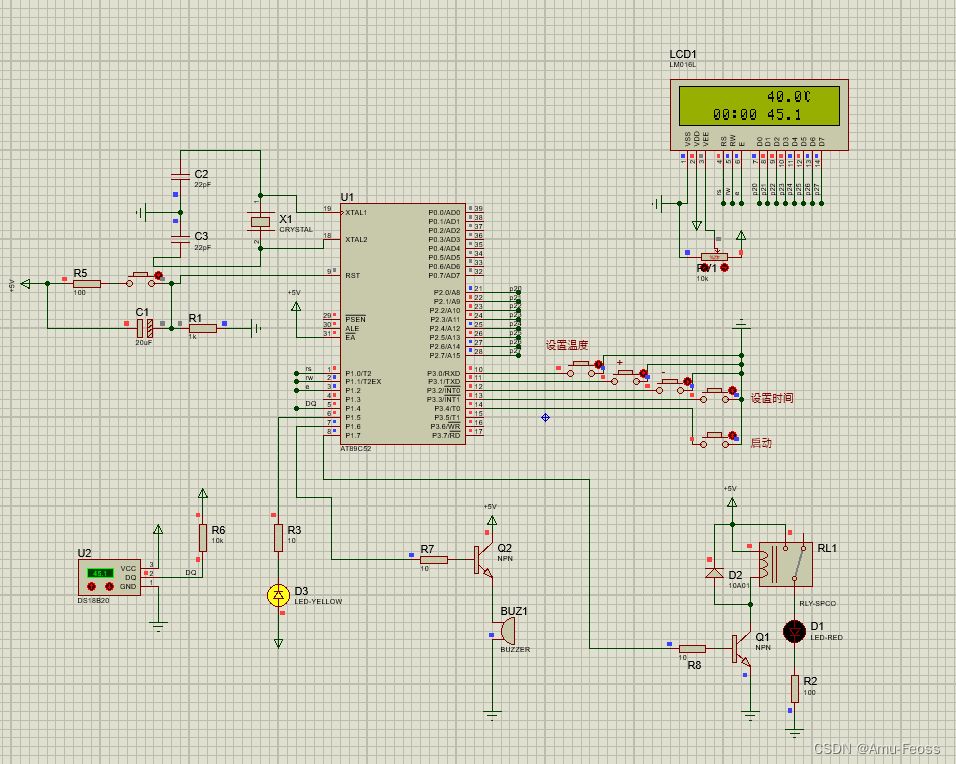Image resolution: width=956 pixels, height=764 pixels.
Task: Click the BUZZER label text
Action: (515, 649)
